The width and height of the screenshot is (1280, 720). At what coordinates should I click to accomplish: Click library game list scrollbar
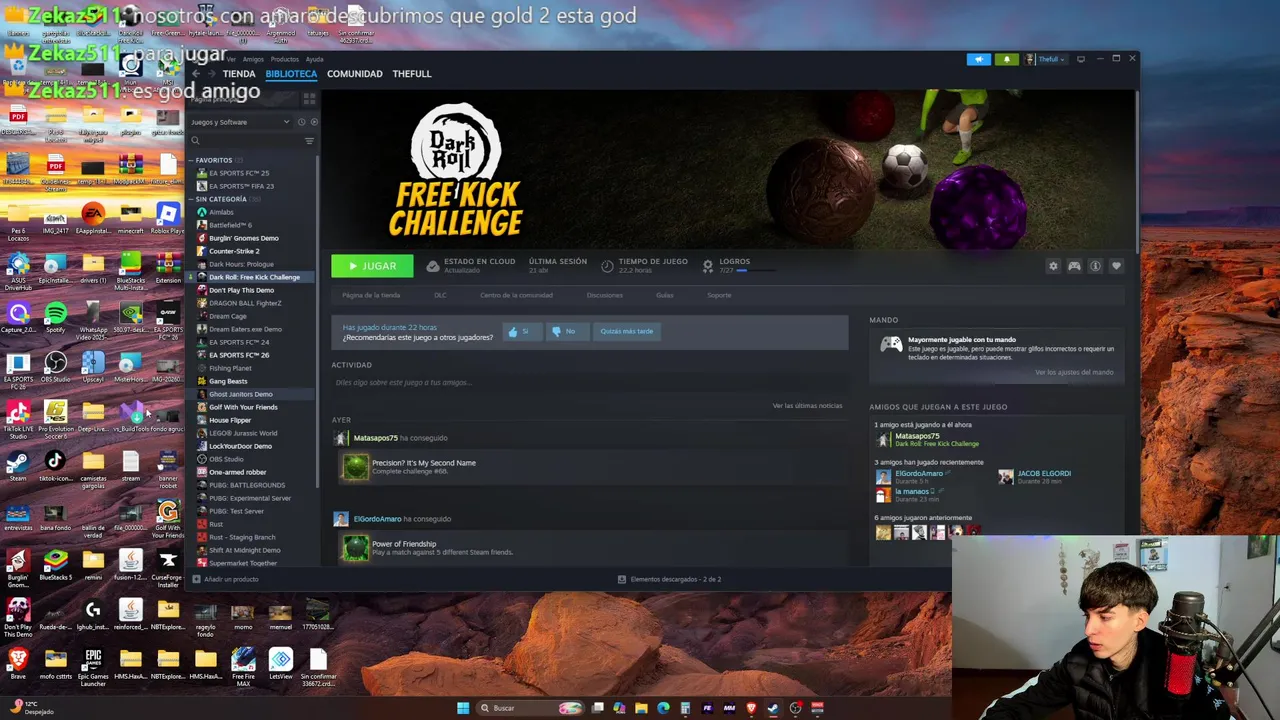click(x=318, y=320)
